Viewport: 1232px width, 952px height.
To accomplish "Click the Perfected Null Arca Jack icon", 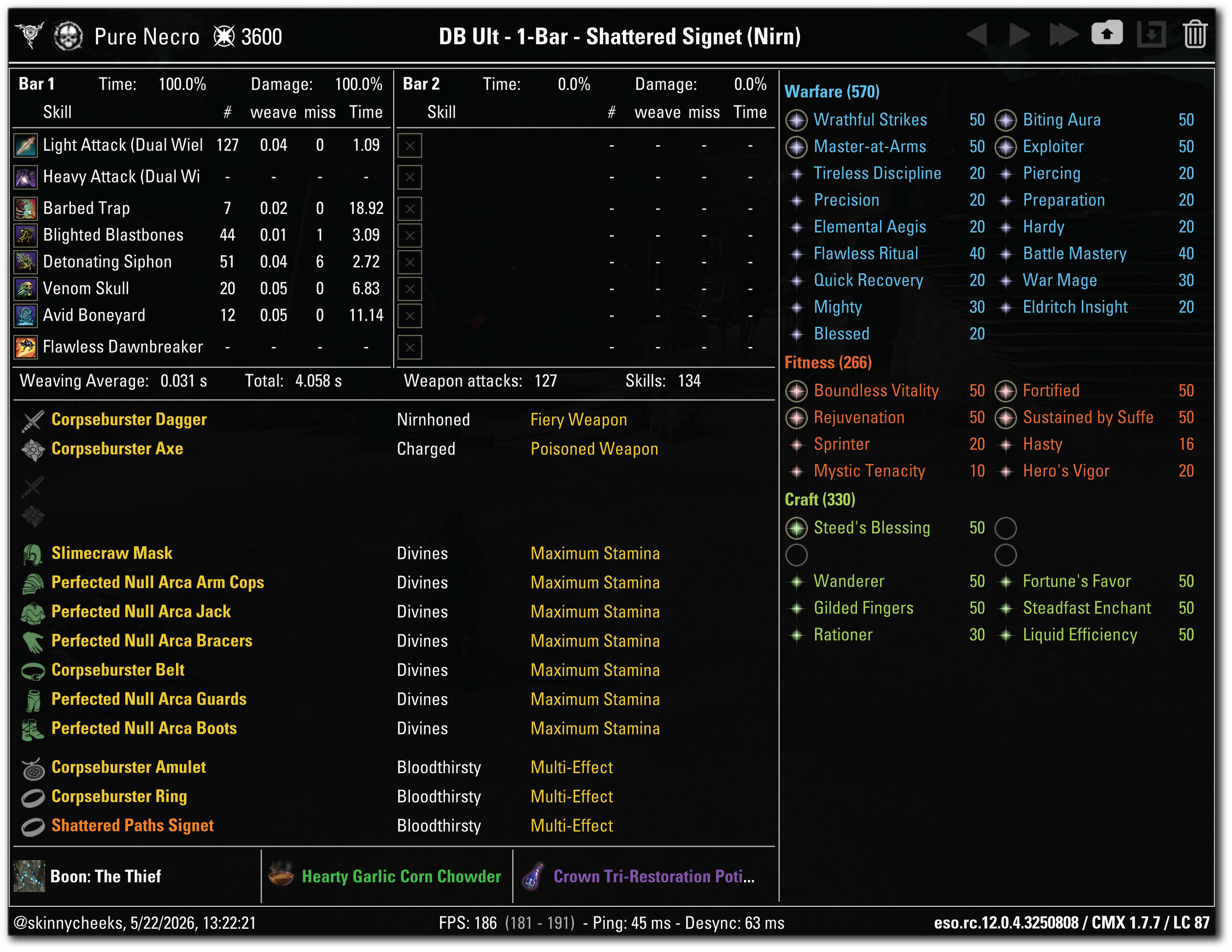I will point(33,612).
